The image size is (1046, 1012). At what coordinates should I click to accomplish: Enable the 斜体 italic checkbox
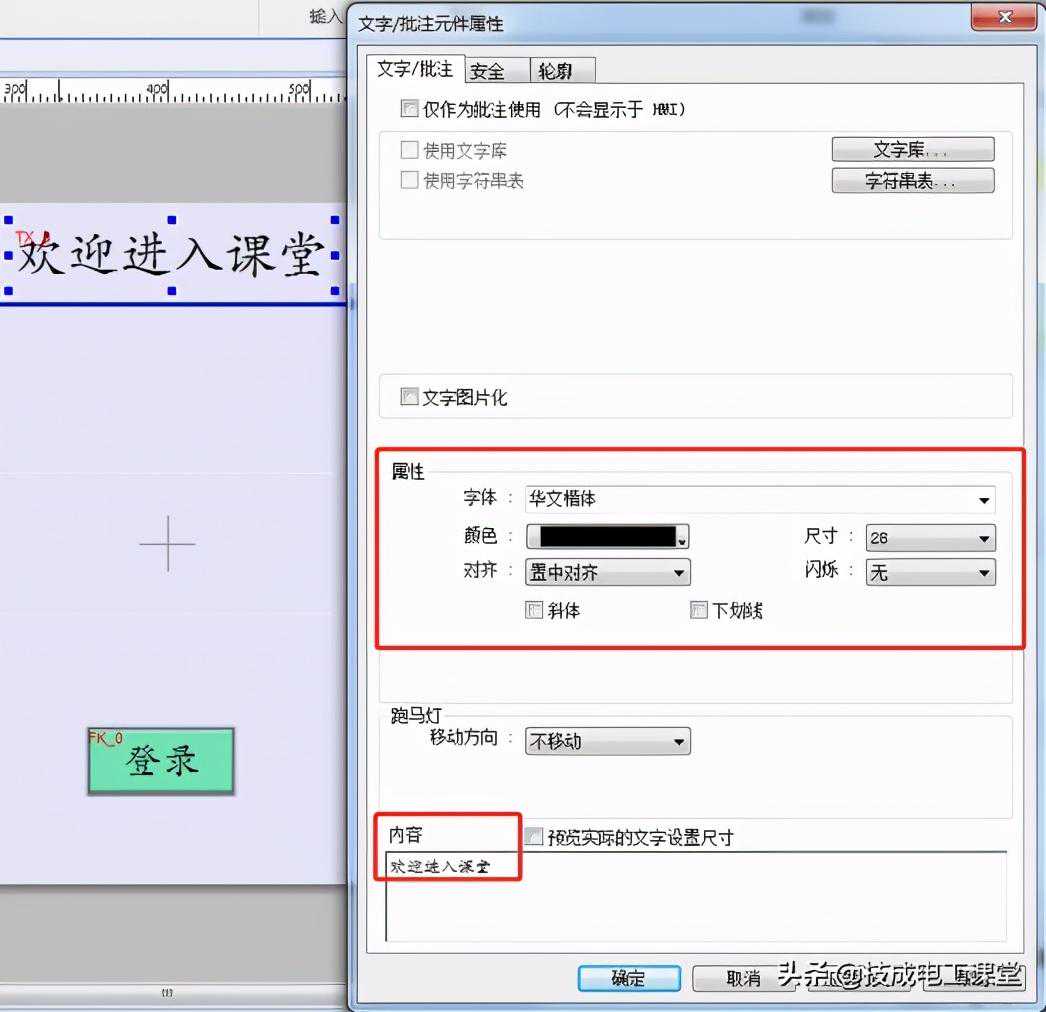pyautogui.click(x=534, y=611)
